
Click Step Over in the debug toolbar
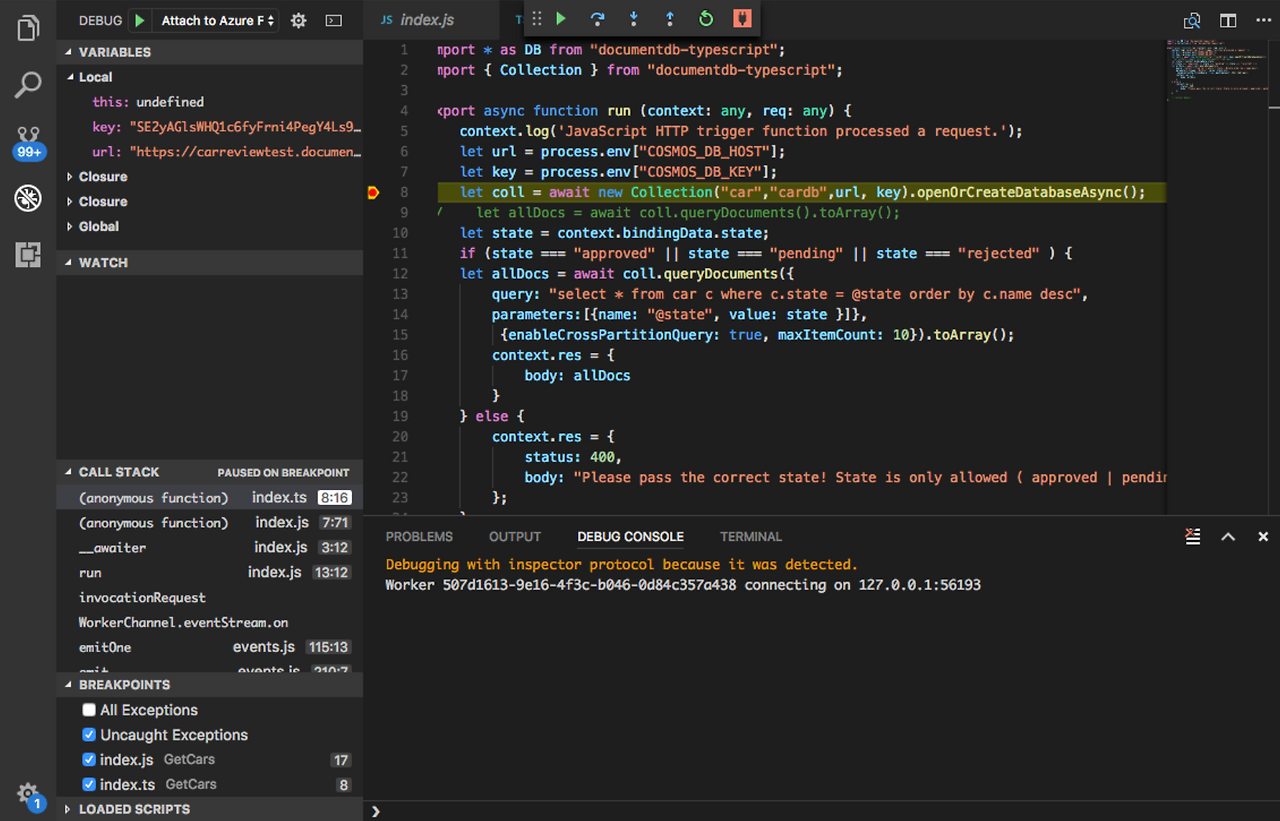(x=598, y=19)
